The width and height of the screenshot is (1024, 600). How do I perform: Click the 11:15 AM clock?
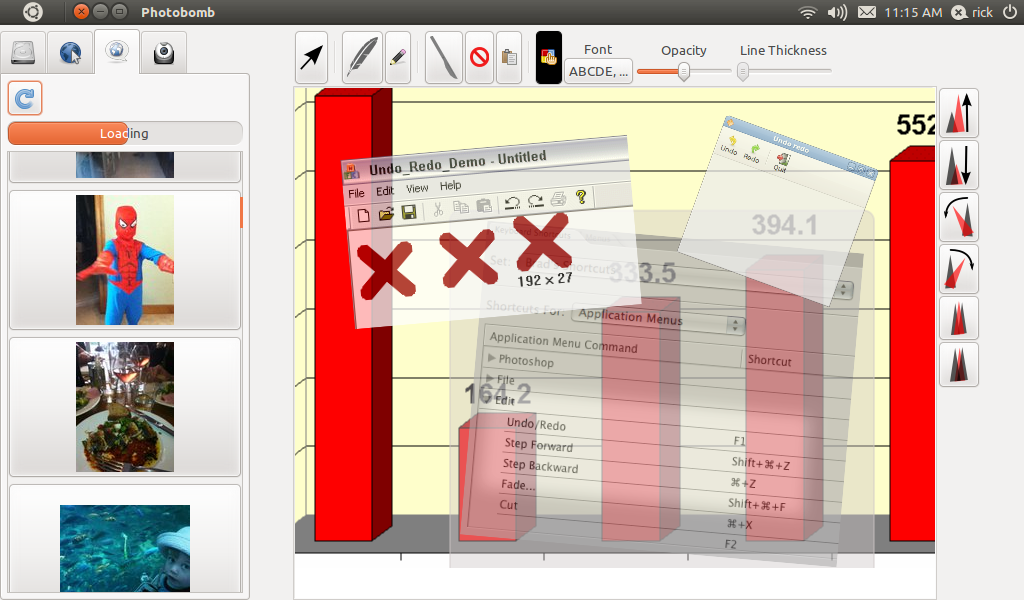(913, 12)
